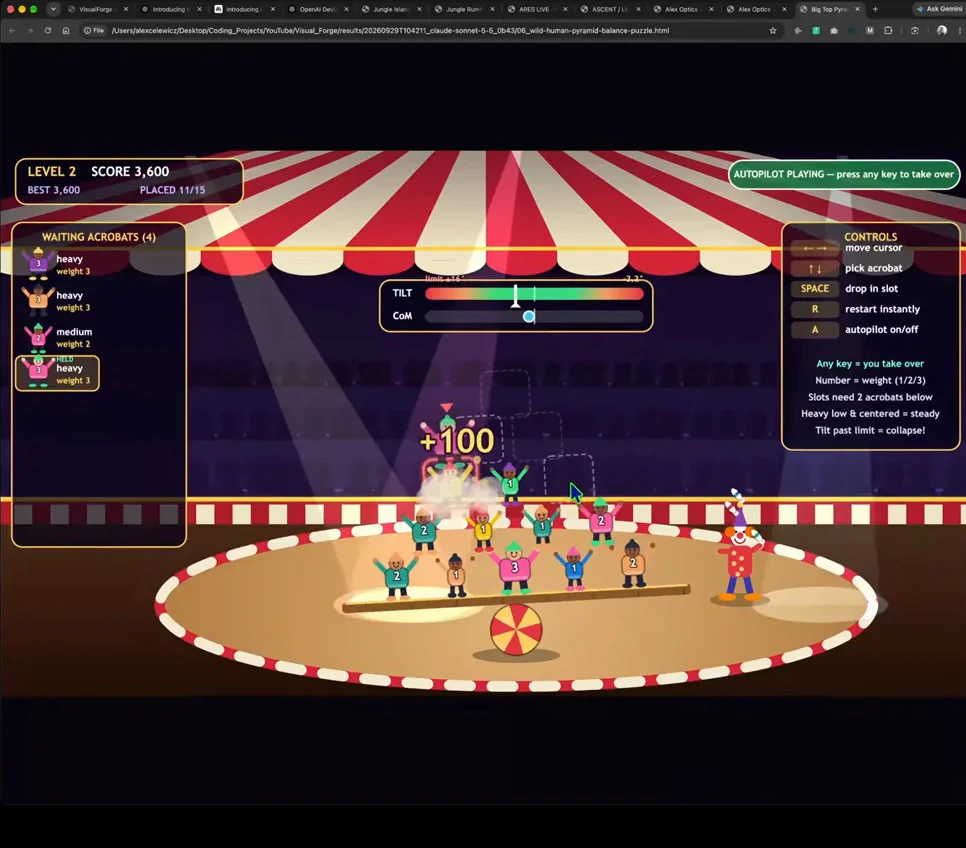Click the A autopilot key in Controls
966x848 pixels.
(x=814, y=330)
